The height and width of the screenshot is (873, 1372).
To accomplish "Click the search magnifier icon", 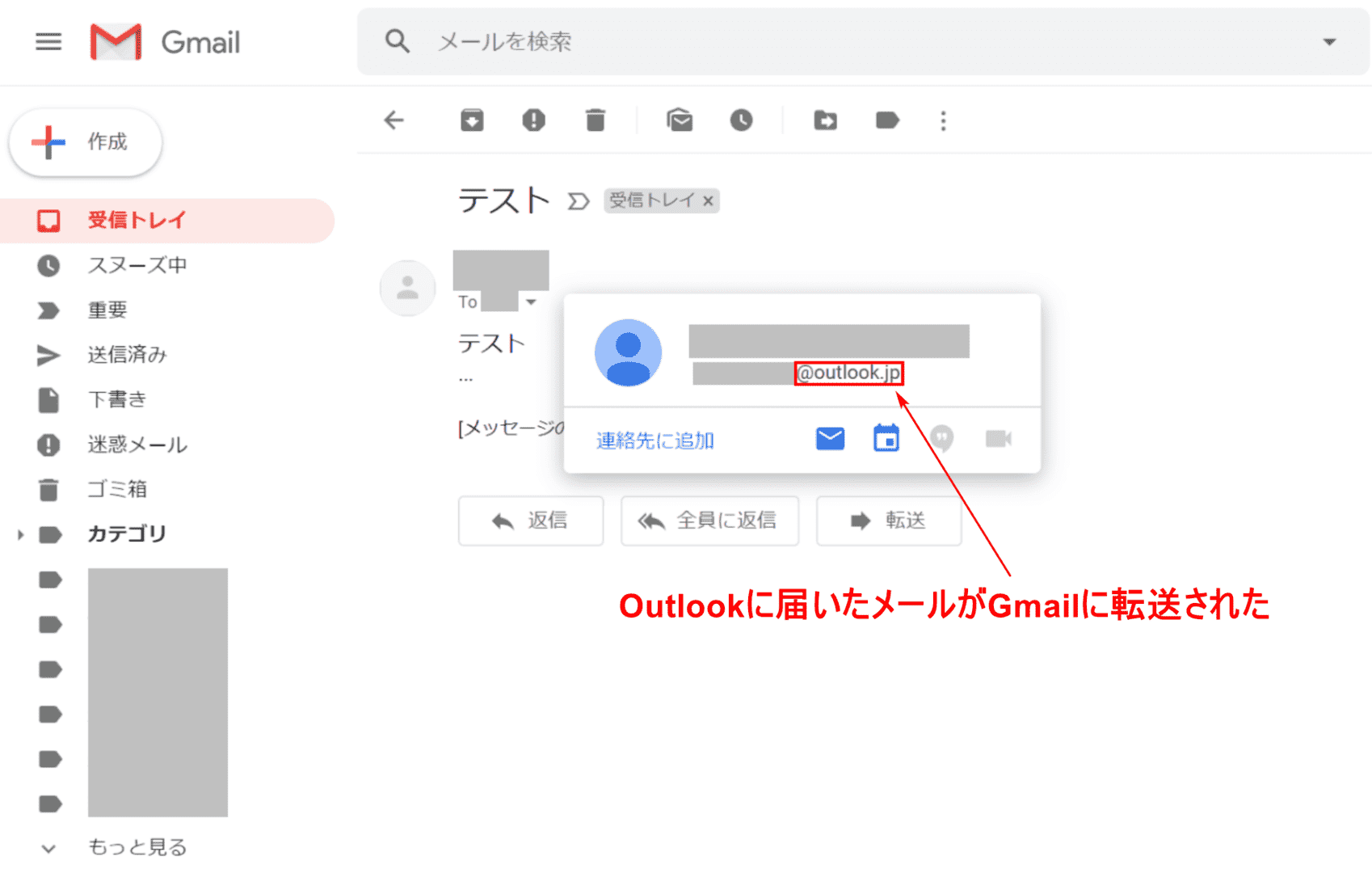I will coord(398,41).
